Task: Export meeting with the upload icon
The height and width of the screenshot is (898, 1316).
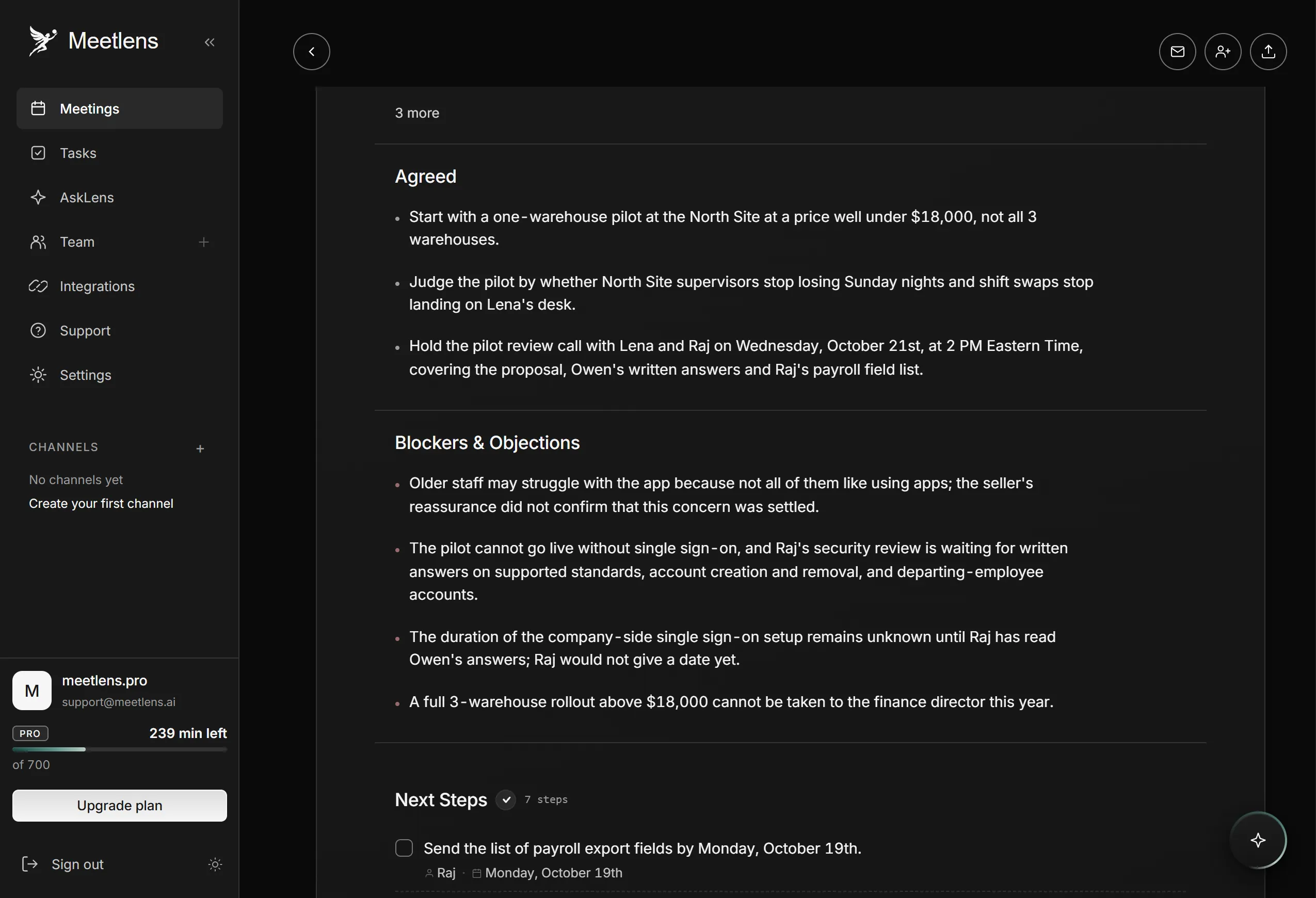Action: pyautogui.click(x=1268, y=52)
